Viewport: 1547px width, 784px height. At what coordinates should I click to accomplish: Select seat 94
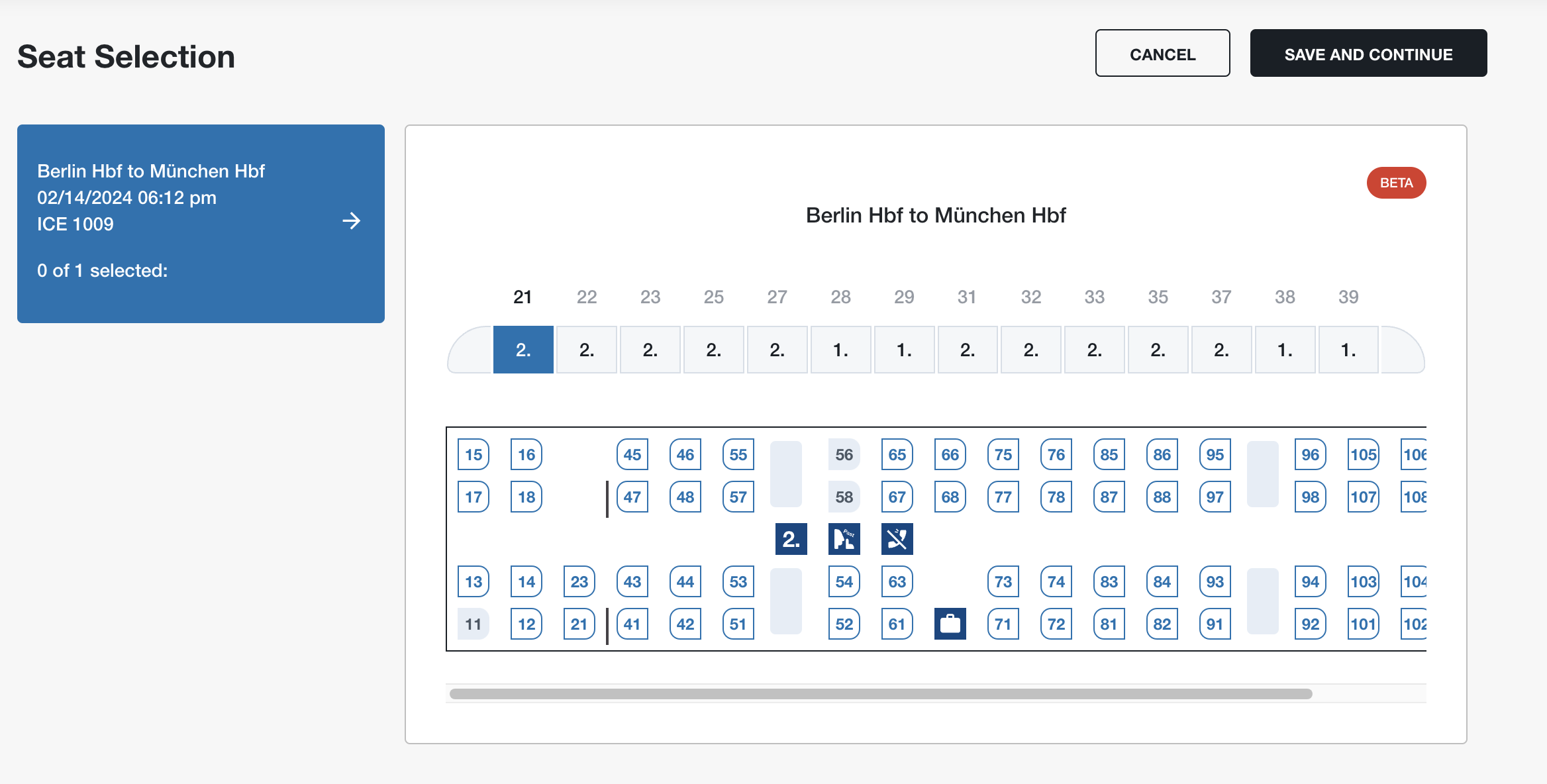point(1311,581)
